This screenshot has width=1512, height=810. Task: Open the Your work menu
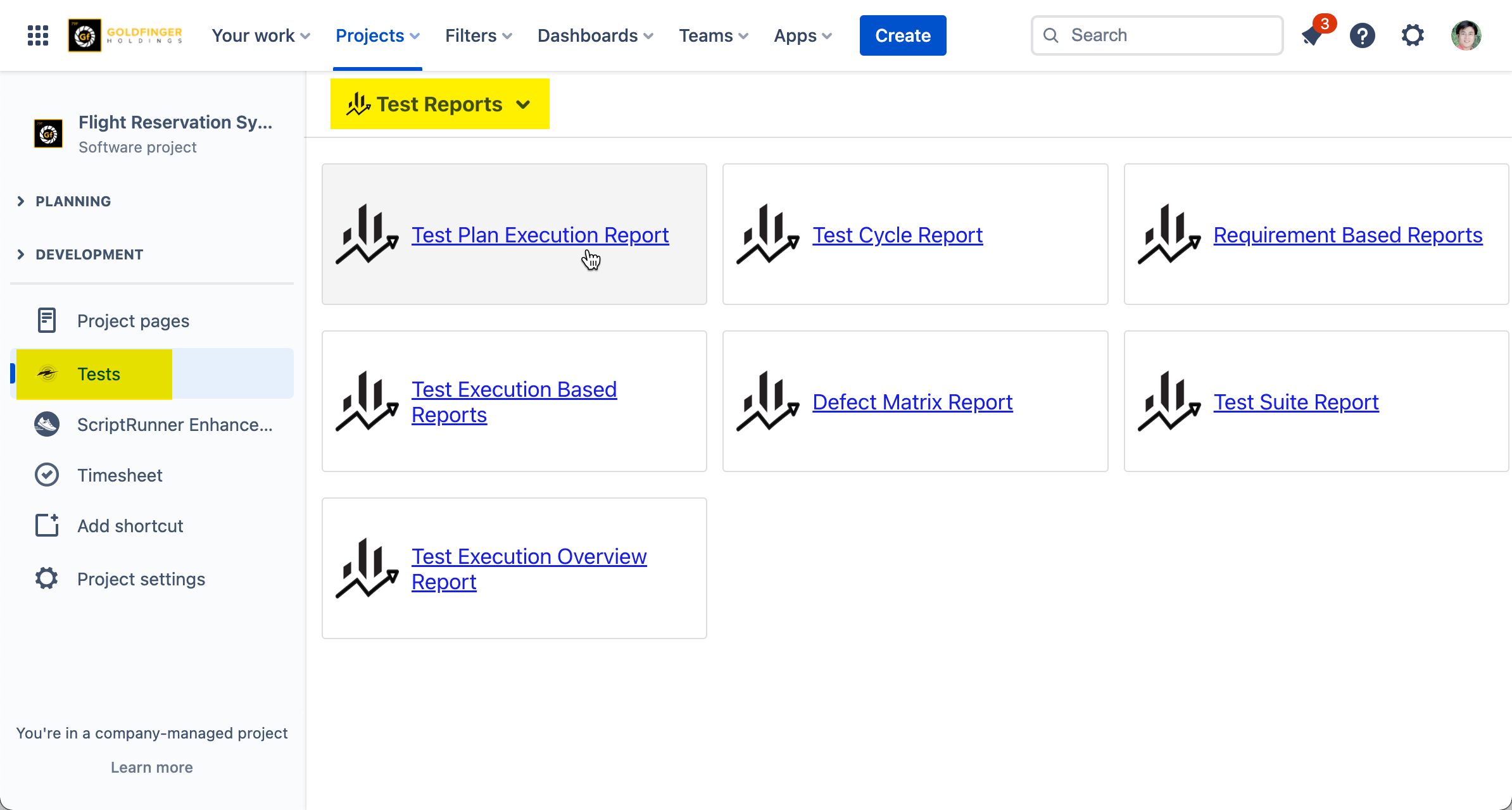pos(260,35)
